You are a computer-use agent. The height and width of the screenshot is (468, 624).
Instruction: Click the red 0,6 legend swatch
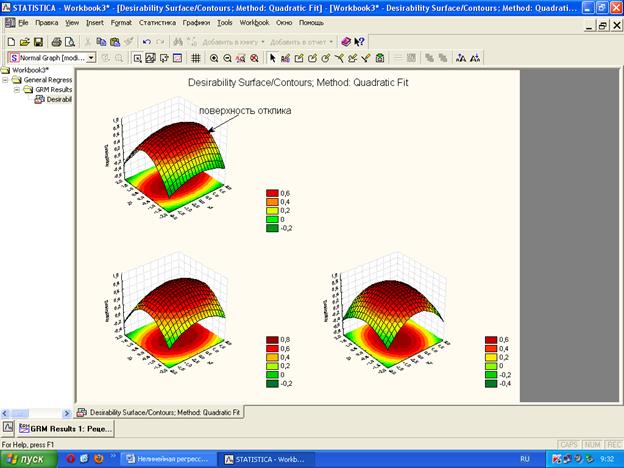tap(272, 194)
